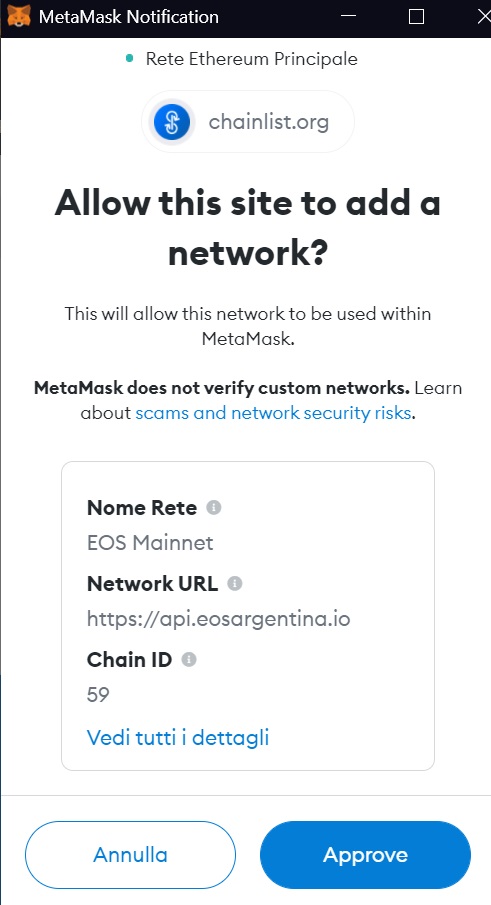Maximize the MetaMask Notification window
This screenshot has height=905, width=491.
tap(416, 16)
